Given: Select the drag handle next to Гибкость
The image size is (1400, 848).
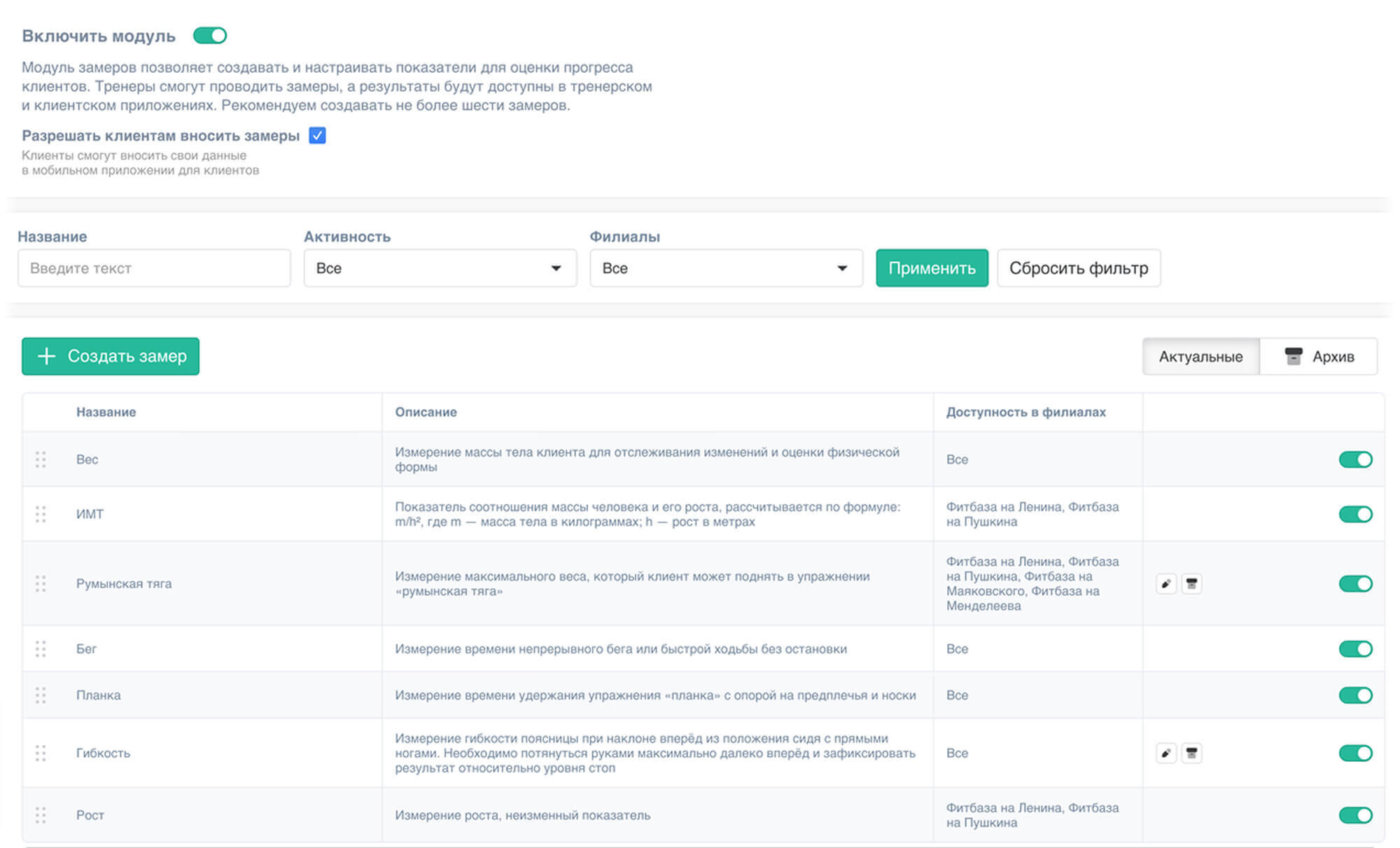Looking at the screenshot, I should coord(41,753).
